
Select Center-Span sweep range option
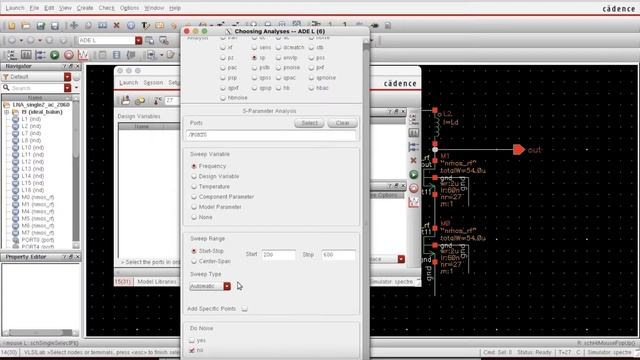click(x=194, y=261)
